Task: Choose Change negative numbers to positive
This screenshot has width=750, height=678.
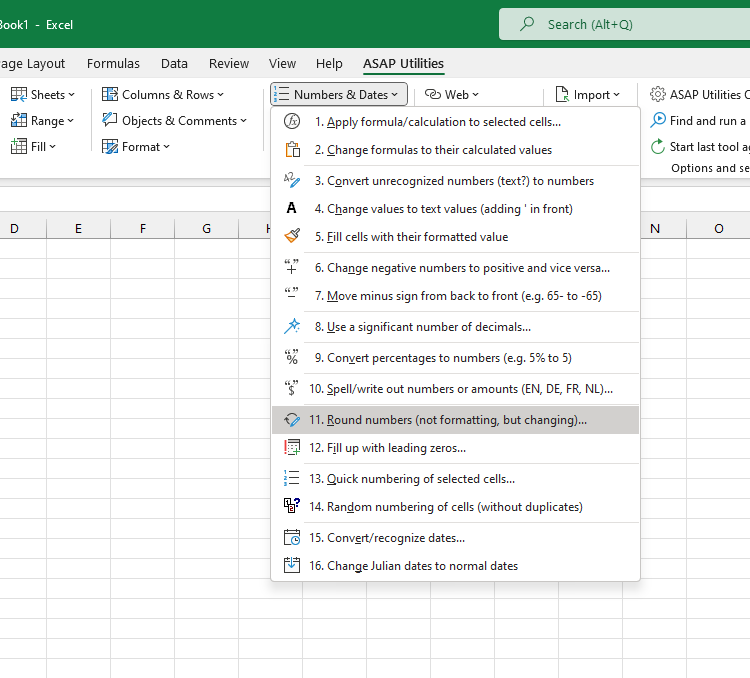Action: pyautogui.click(x=455, y=267)
